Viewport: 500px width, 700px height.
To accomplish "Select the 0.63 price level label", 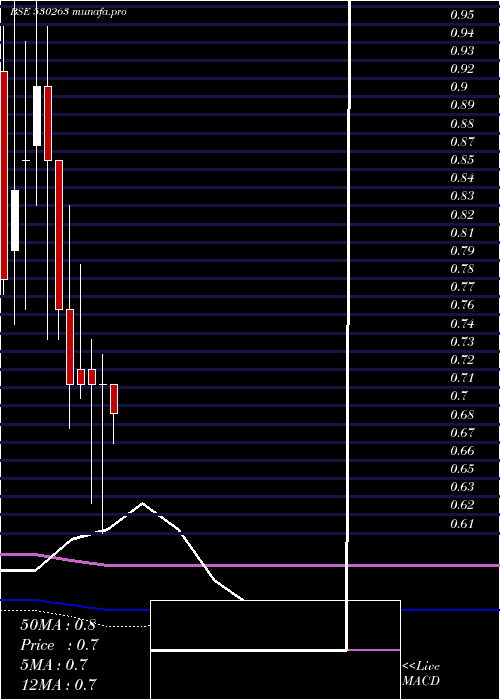I will point(462,487).
